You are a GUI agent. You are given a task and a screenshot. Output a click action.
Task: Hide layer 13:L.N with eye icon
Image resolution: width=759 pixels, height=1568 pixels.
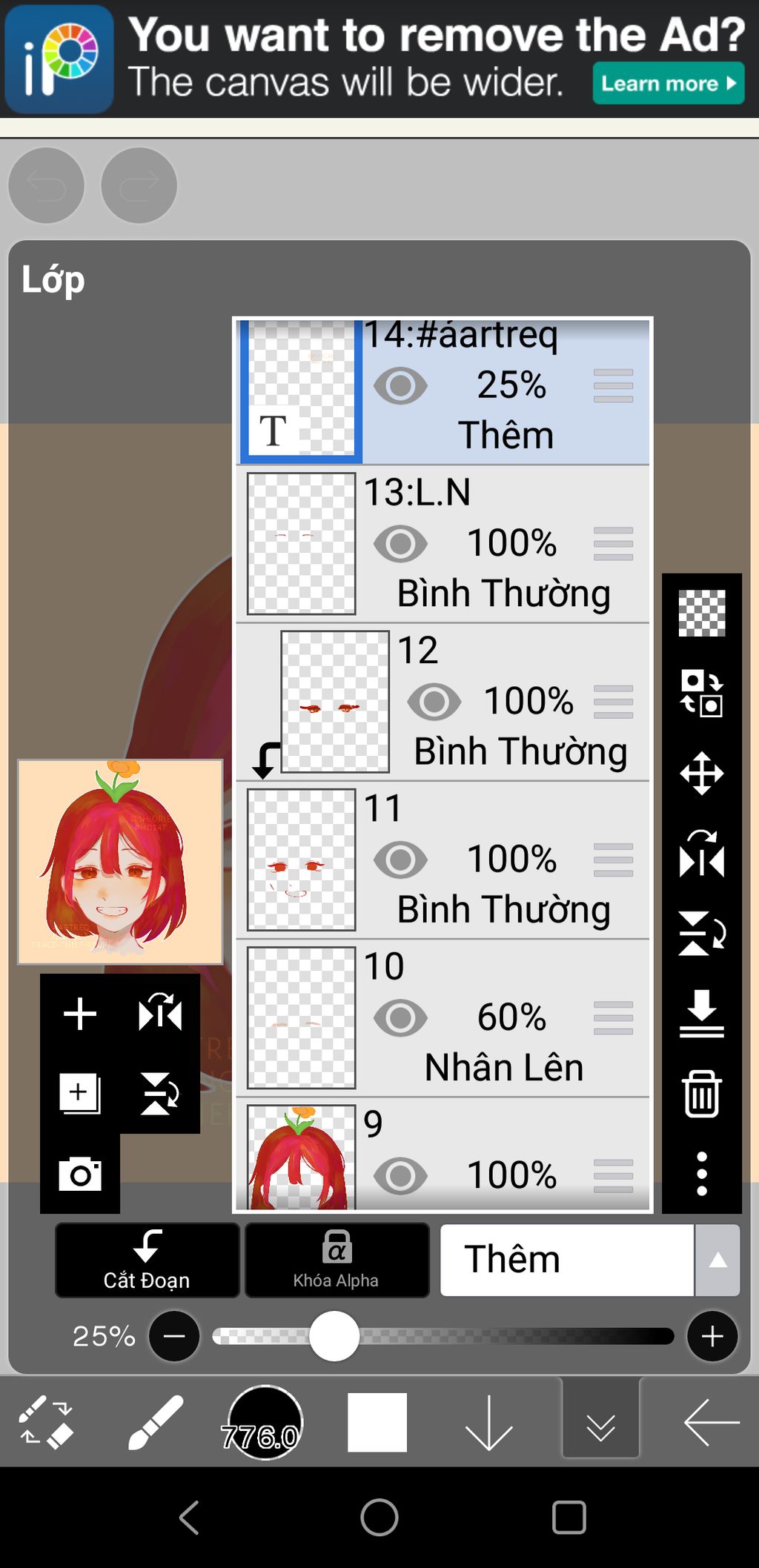(x=400, y=543)
